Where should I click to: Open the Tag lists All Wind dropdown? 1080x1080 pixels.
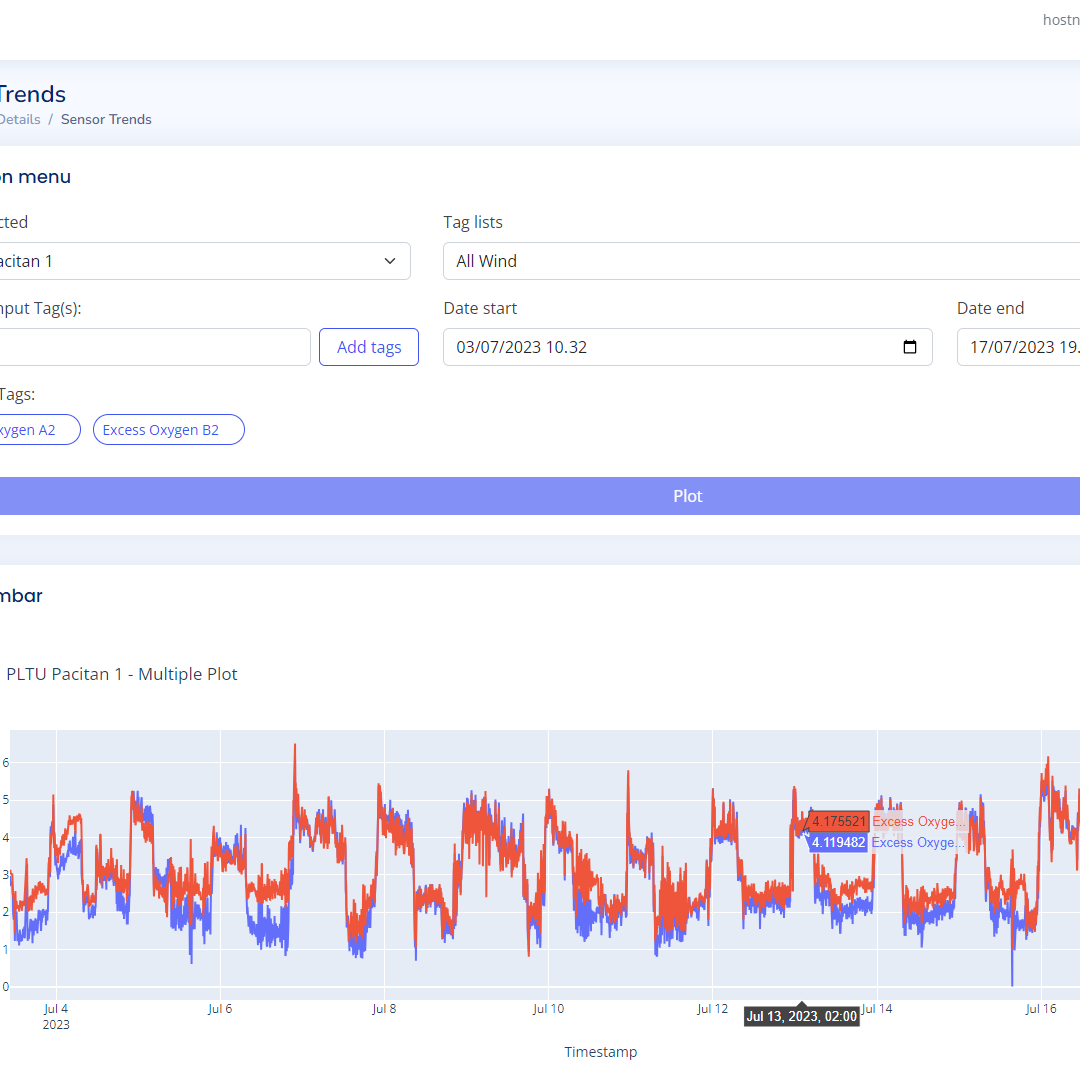pos(760,261)
